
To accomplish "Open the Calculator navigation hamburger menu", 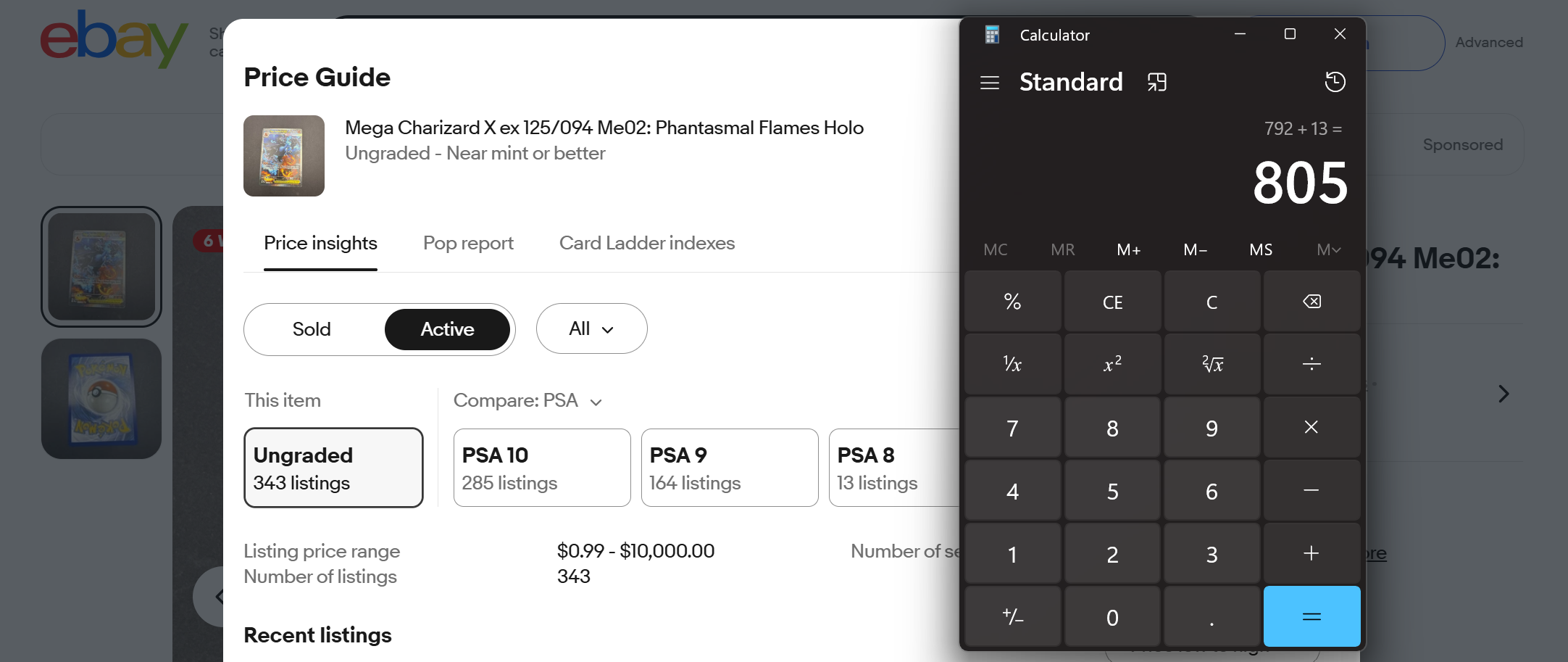I will (x=989, y=83).
